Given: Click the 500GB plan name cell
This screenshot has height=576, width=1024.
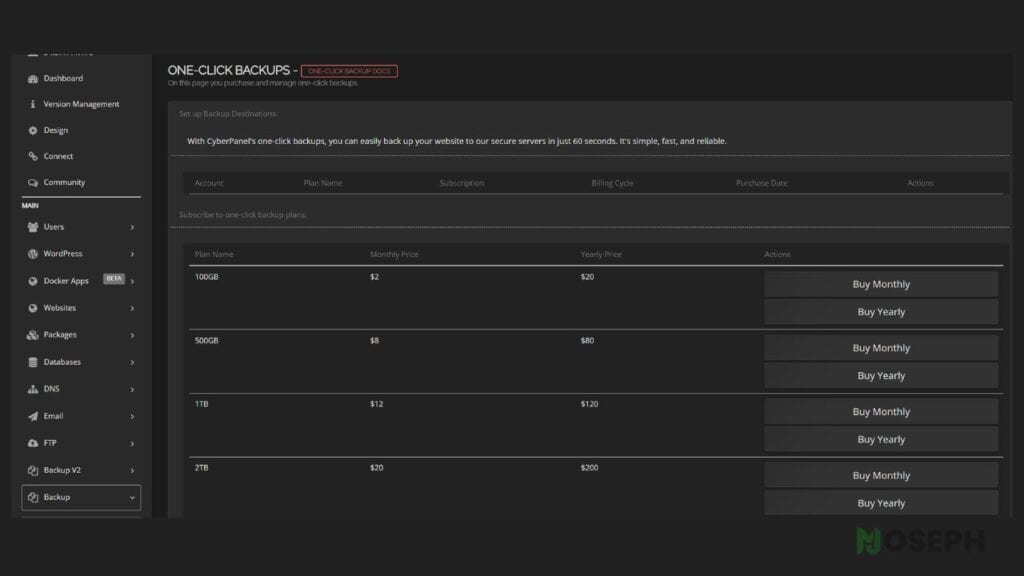Looking at the screenshot, I should pos(206,340).
